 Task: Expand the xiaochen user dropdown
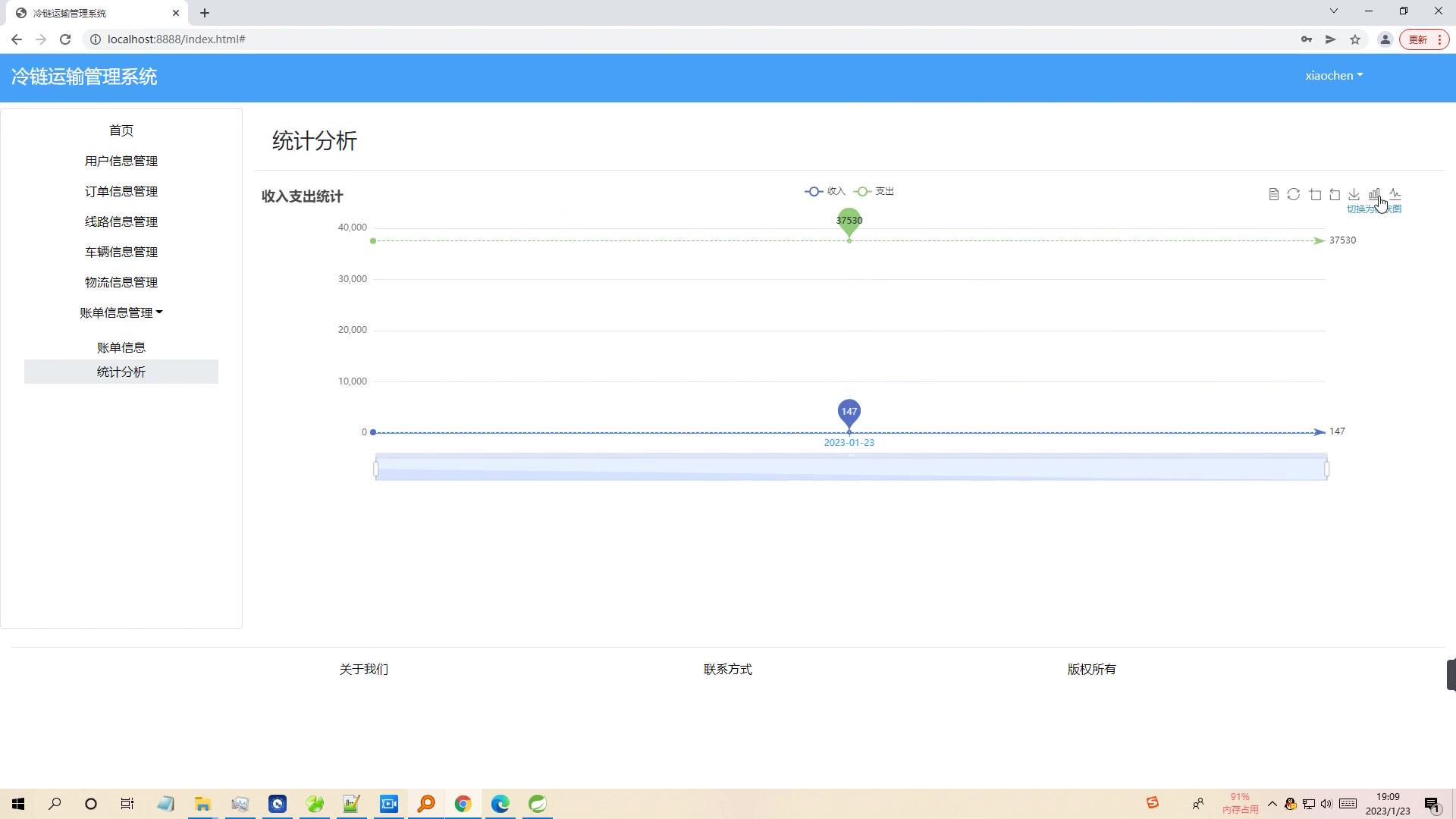1333,75
